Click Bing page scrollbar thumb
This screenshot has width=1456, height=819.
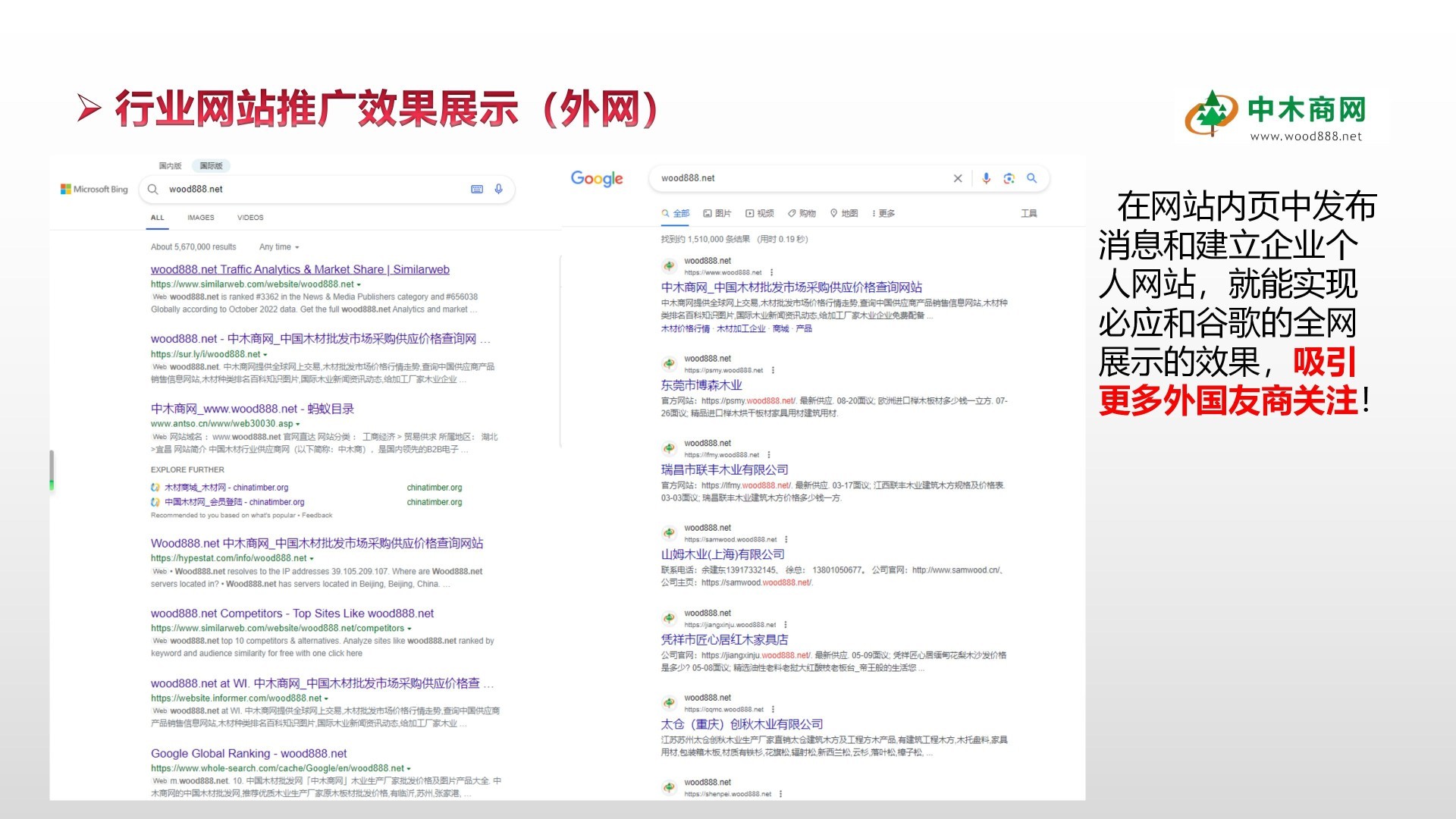coord(52,470)
